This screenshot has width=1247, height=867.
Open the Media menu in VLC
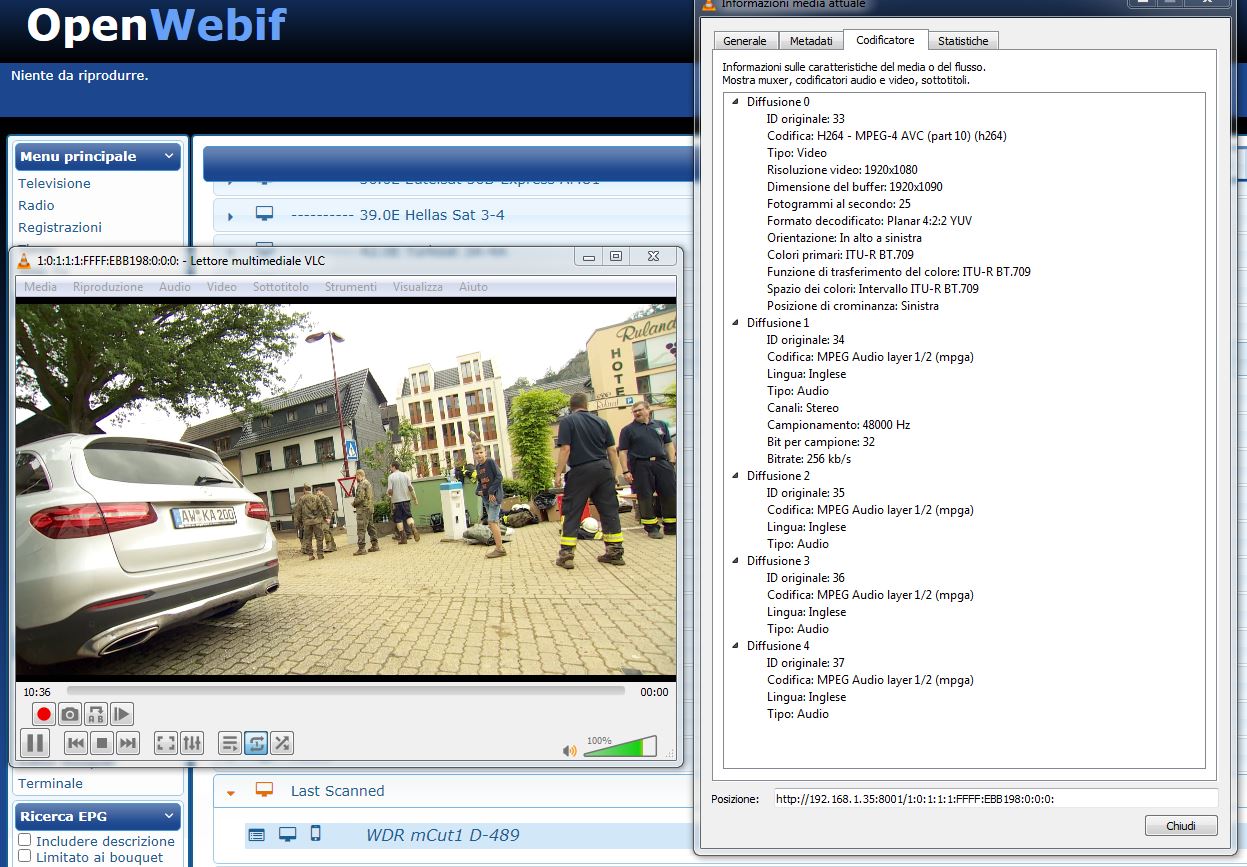coord(41,287)
